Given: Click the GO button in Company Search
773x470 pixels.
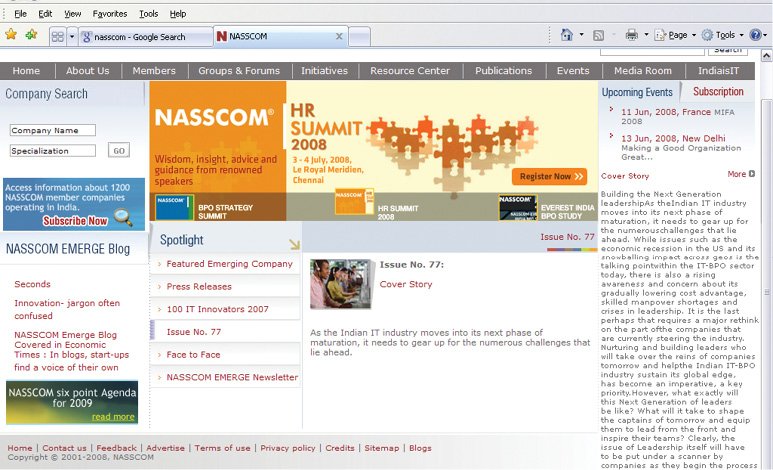Looking at the screenshot, I should click(x=119, y=150).
